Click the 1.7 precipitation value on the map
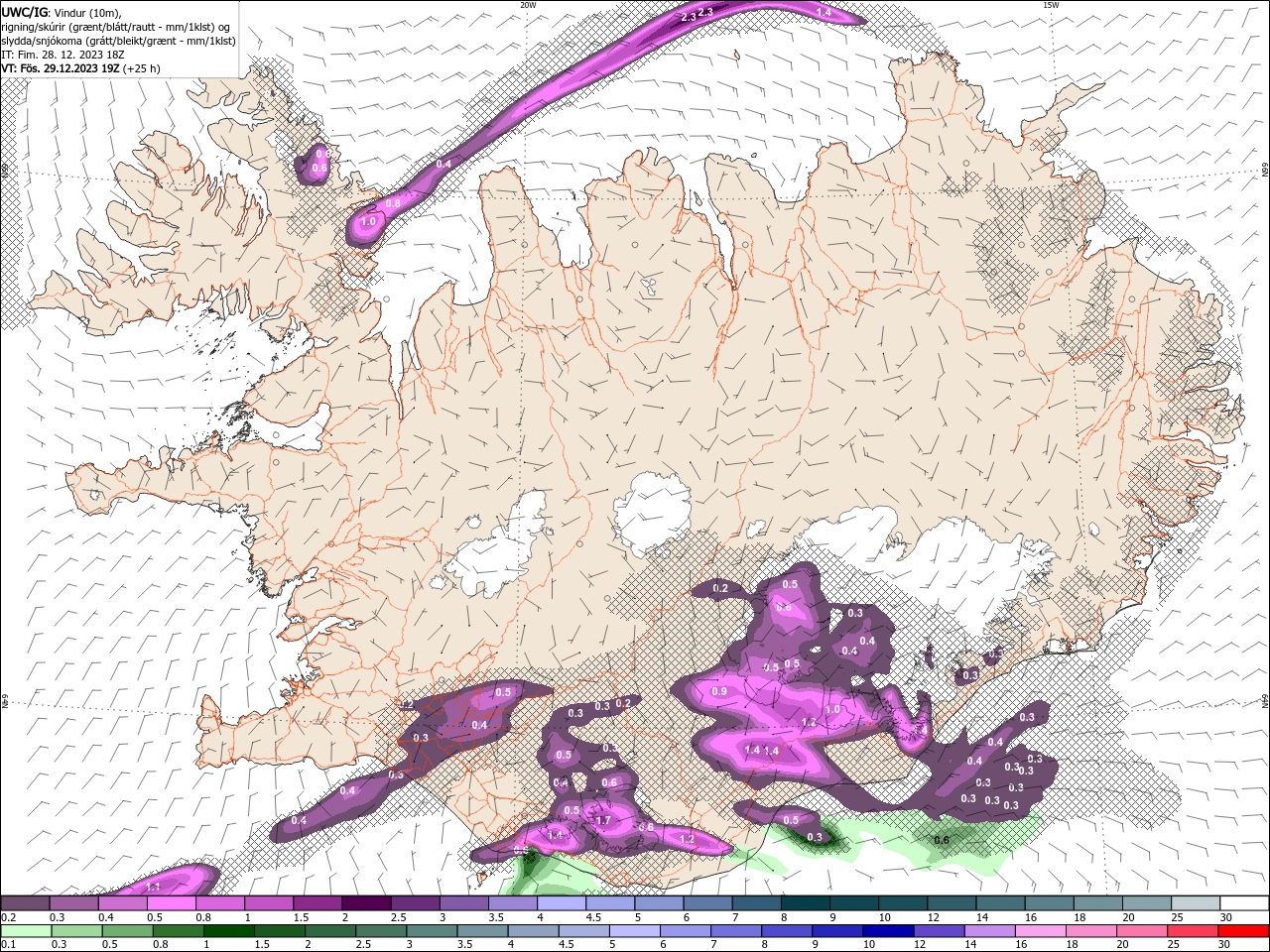The image size is (1270, 952). [x=602, y=821]
